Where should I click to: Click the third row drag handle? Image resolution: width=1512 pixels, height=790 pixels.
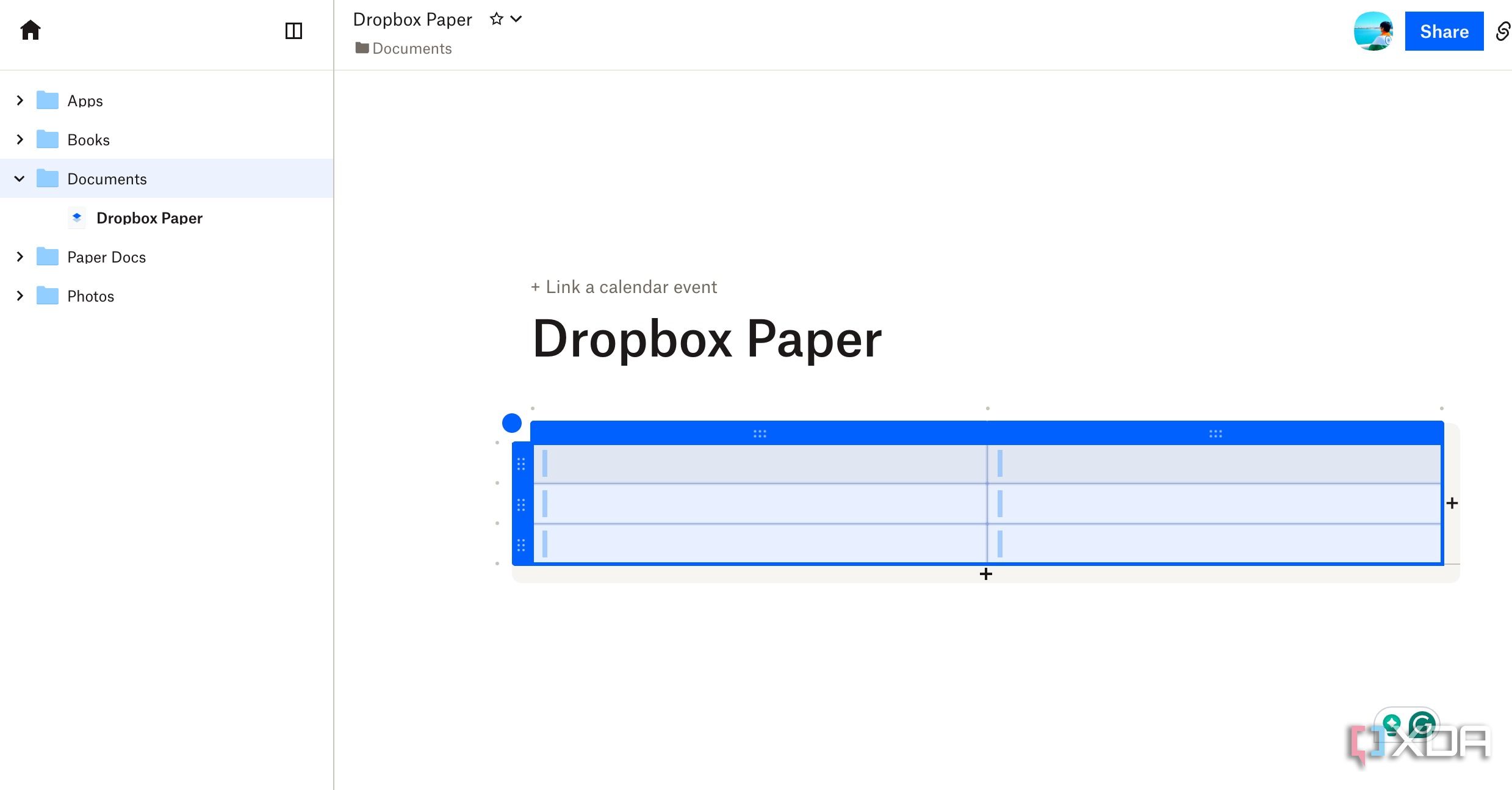point(520,545)
